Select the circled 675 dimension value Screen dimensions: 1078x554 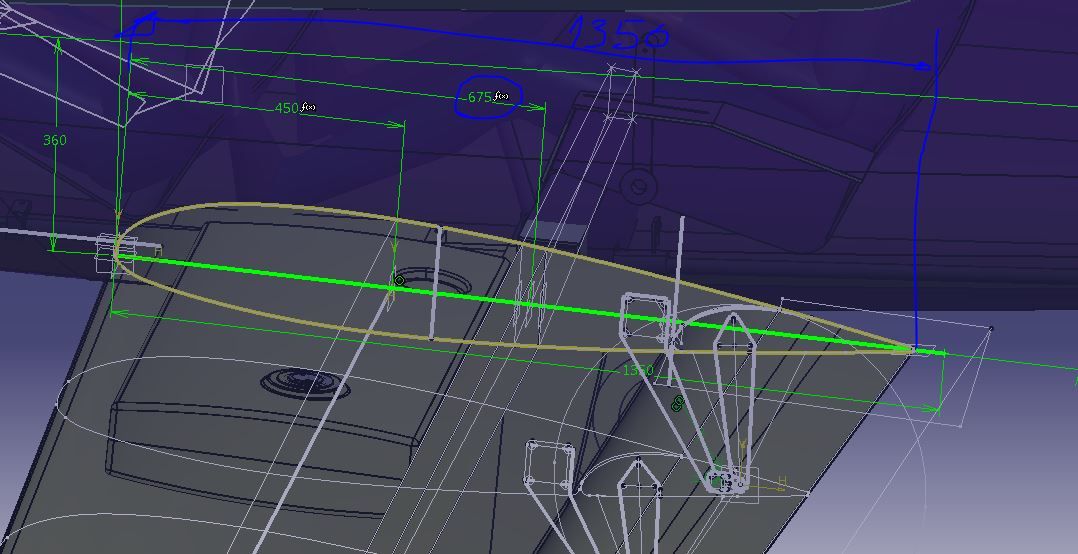pos(480,98)
